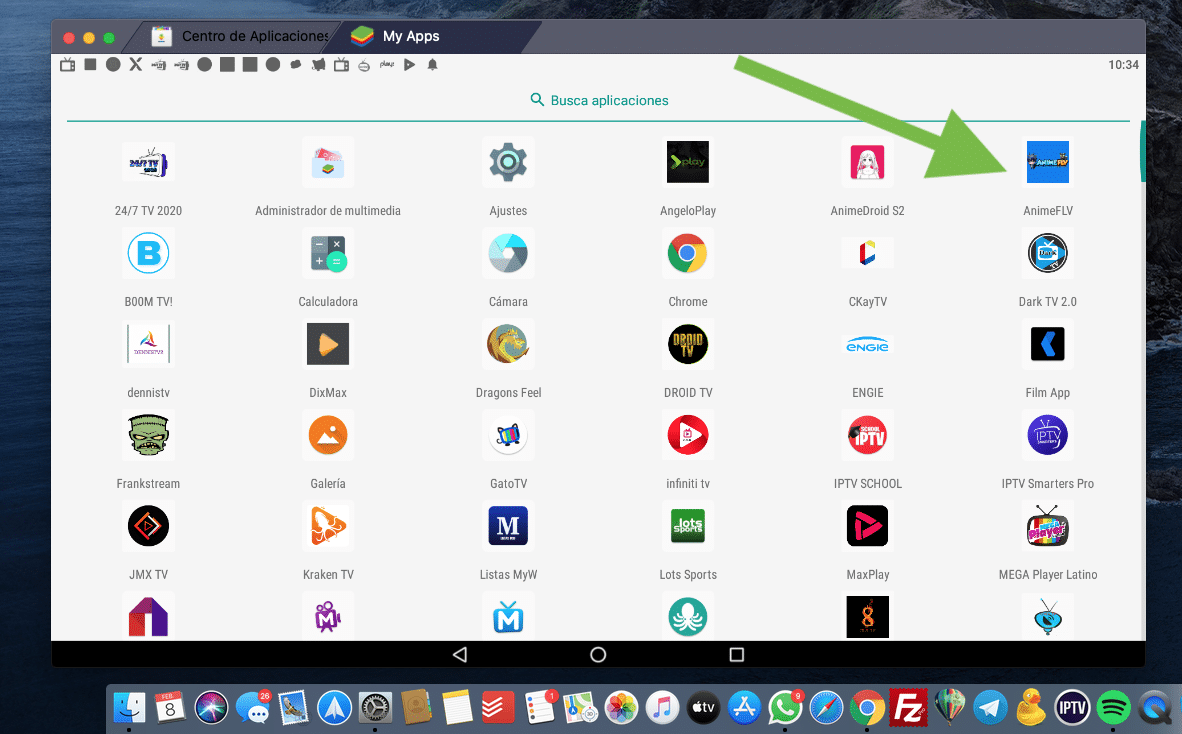Launch GatoTV

pos(508,435)
